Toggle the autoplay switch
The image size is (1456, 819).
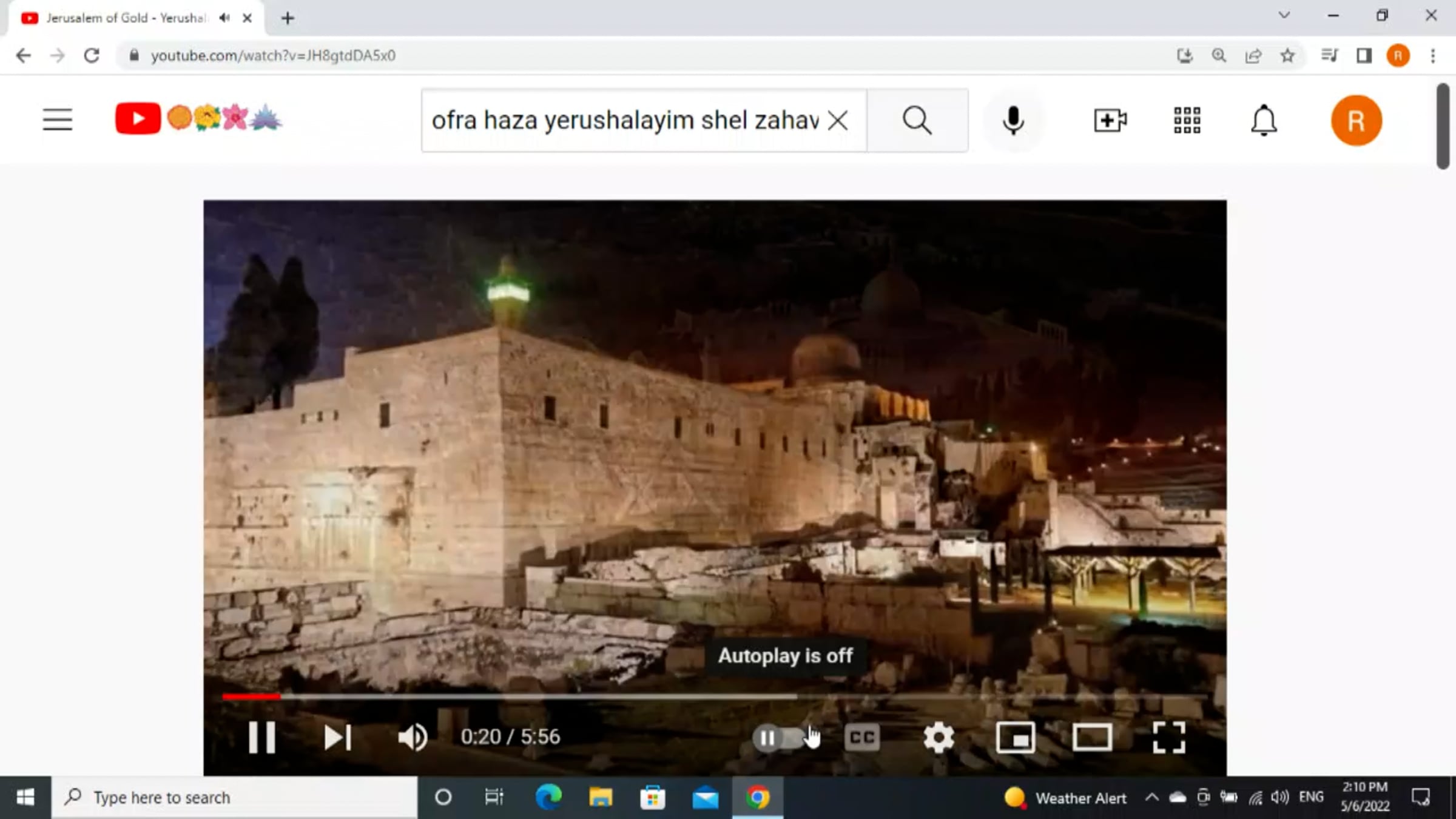pos(778,738)
